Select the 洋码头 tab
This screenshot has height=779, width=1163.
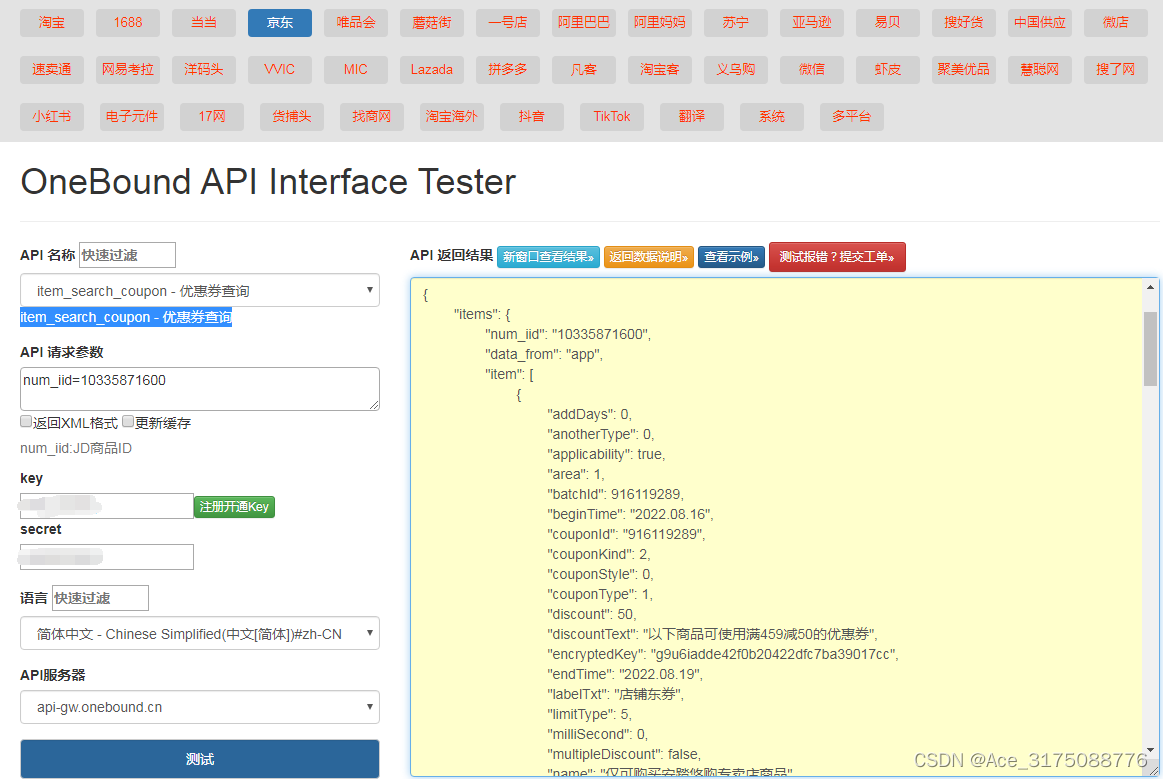point(204,70)
